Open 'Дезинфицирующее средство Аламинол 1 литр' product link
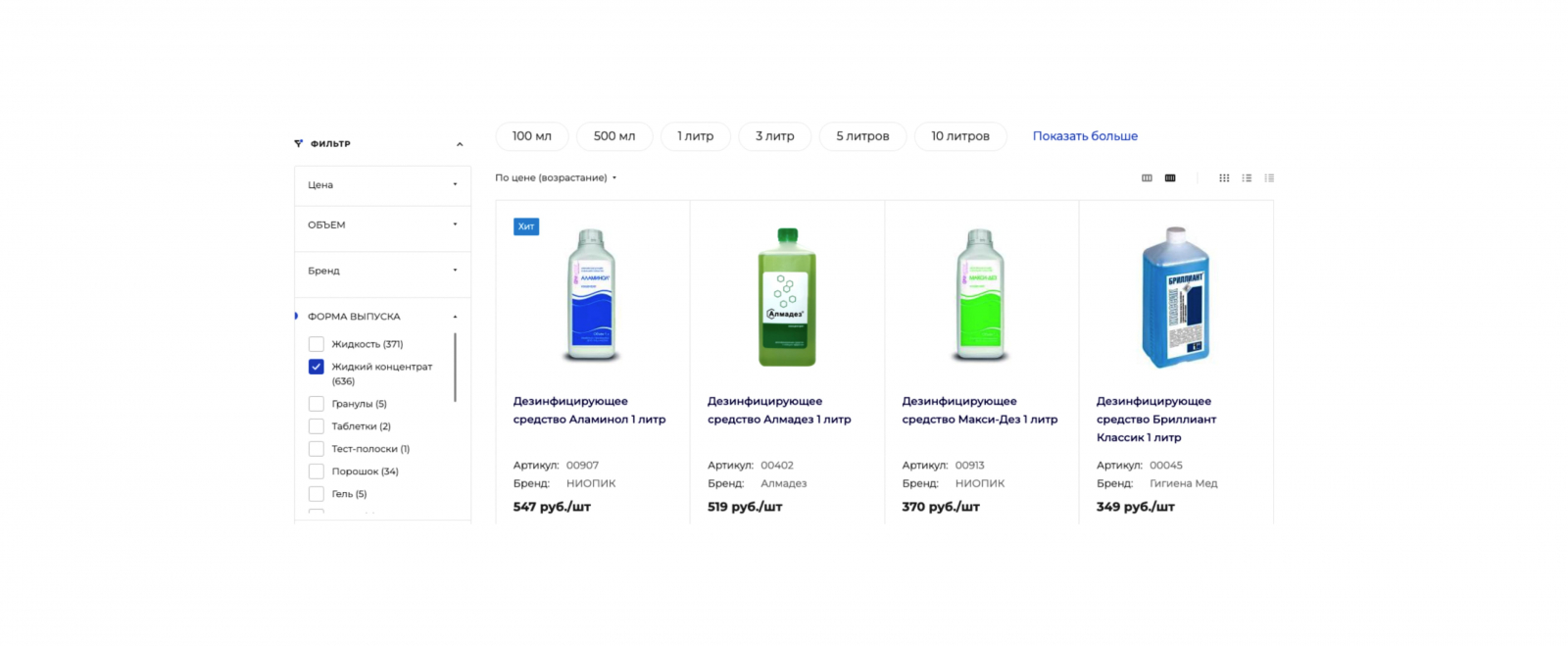Viewport: 1568px width, 646px height. click(x=589, y=410)
